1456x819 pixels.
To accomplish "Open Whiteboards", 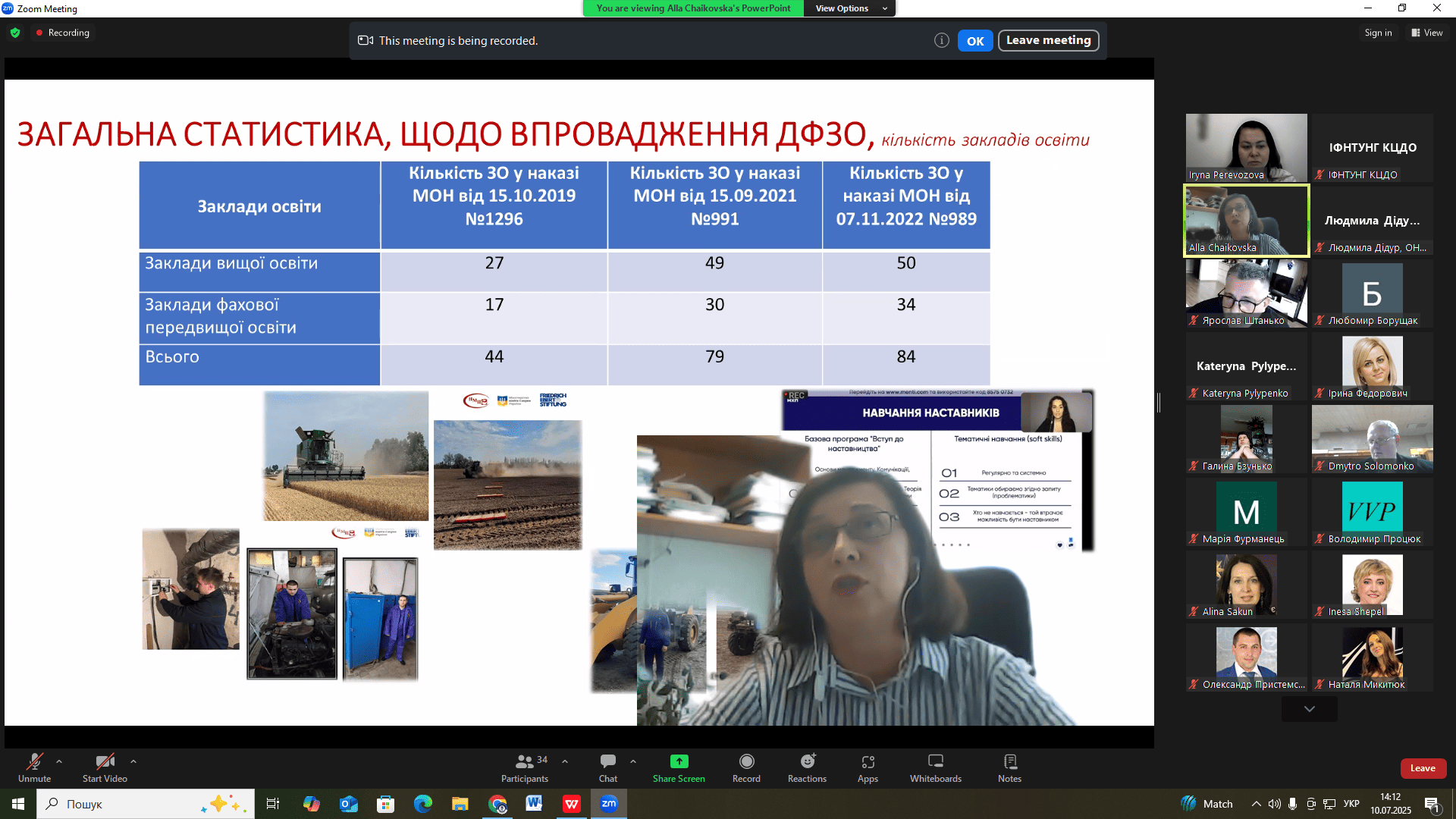I will [936, 767].
